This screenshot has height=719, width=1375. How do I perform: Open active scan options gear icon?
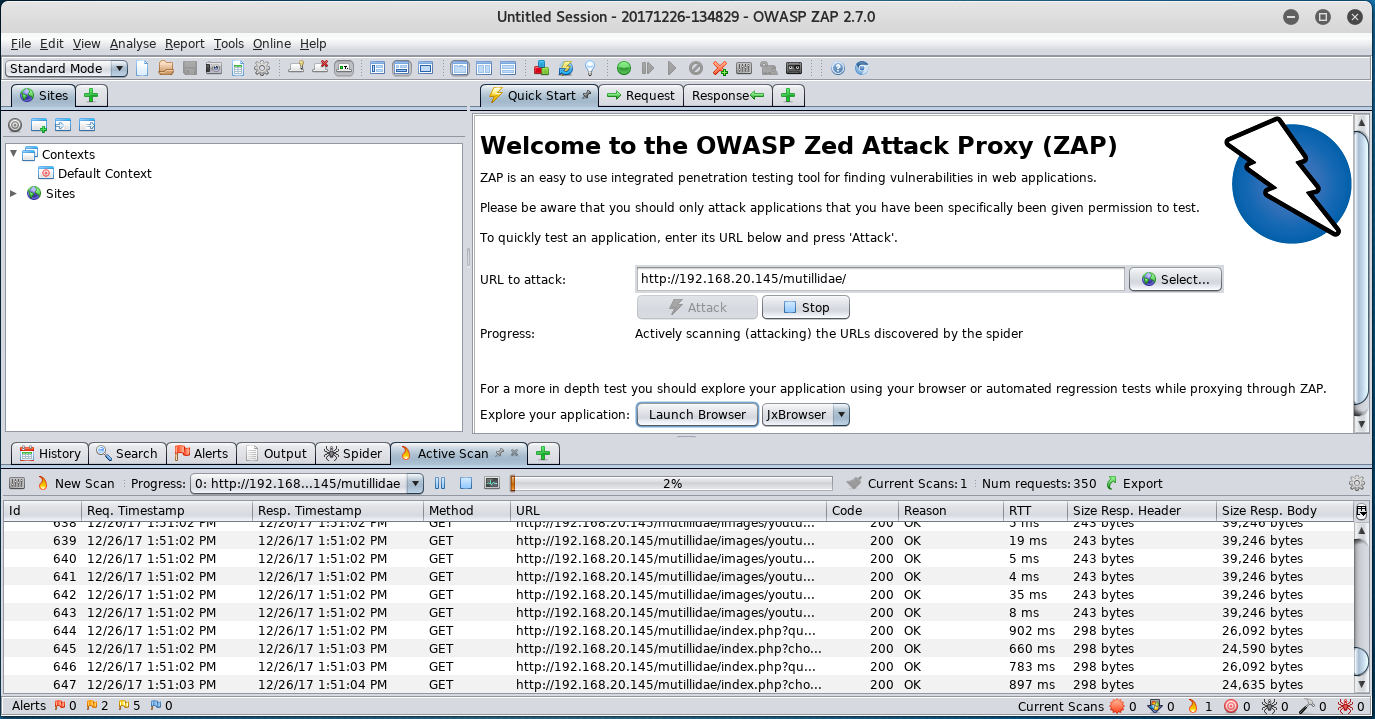(x=1357, y=483)
